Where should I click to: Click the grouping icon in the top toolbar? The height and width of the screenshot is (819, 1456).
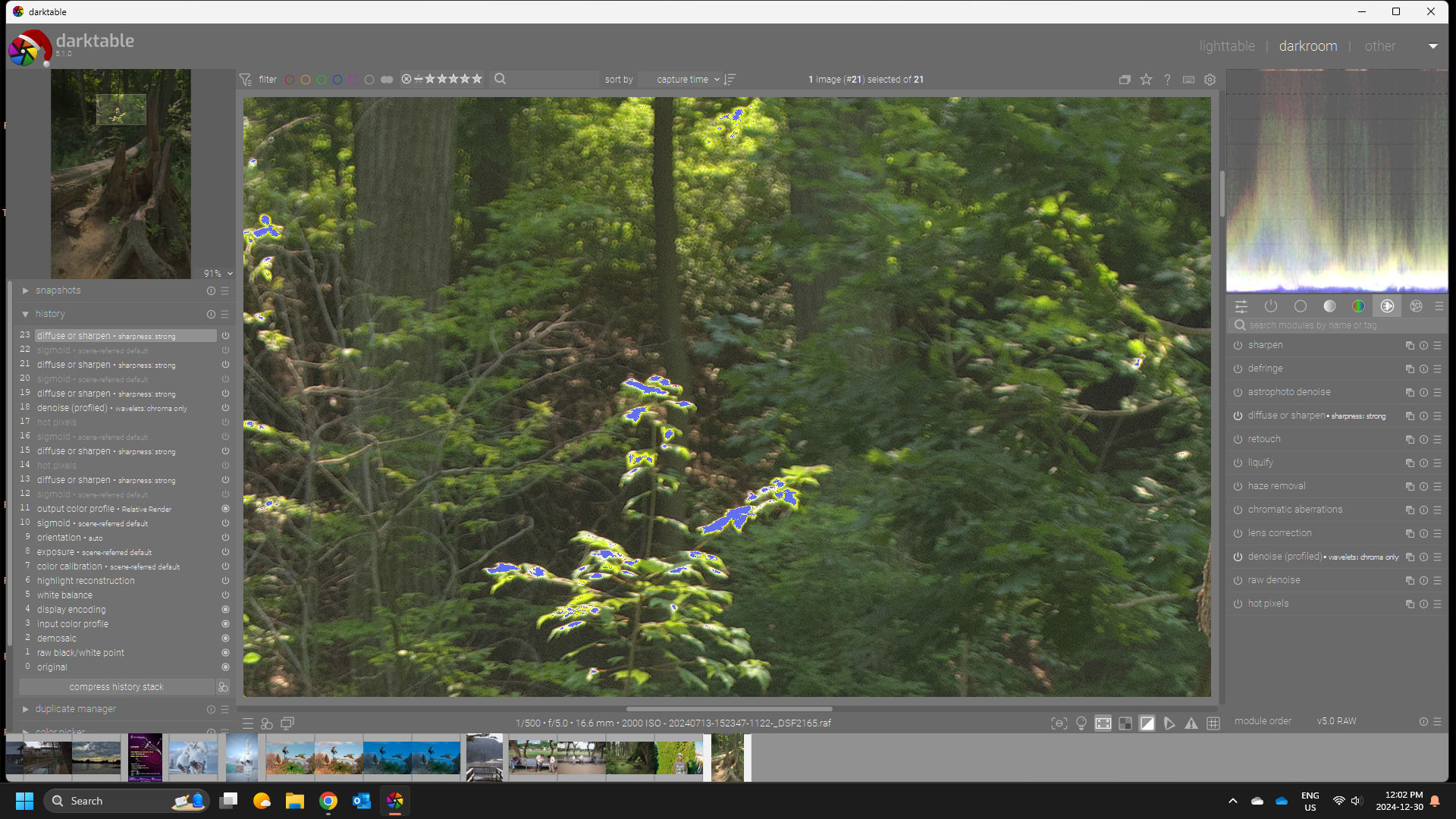pos(1125,80)
